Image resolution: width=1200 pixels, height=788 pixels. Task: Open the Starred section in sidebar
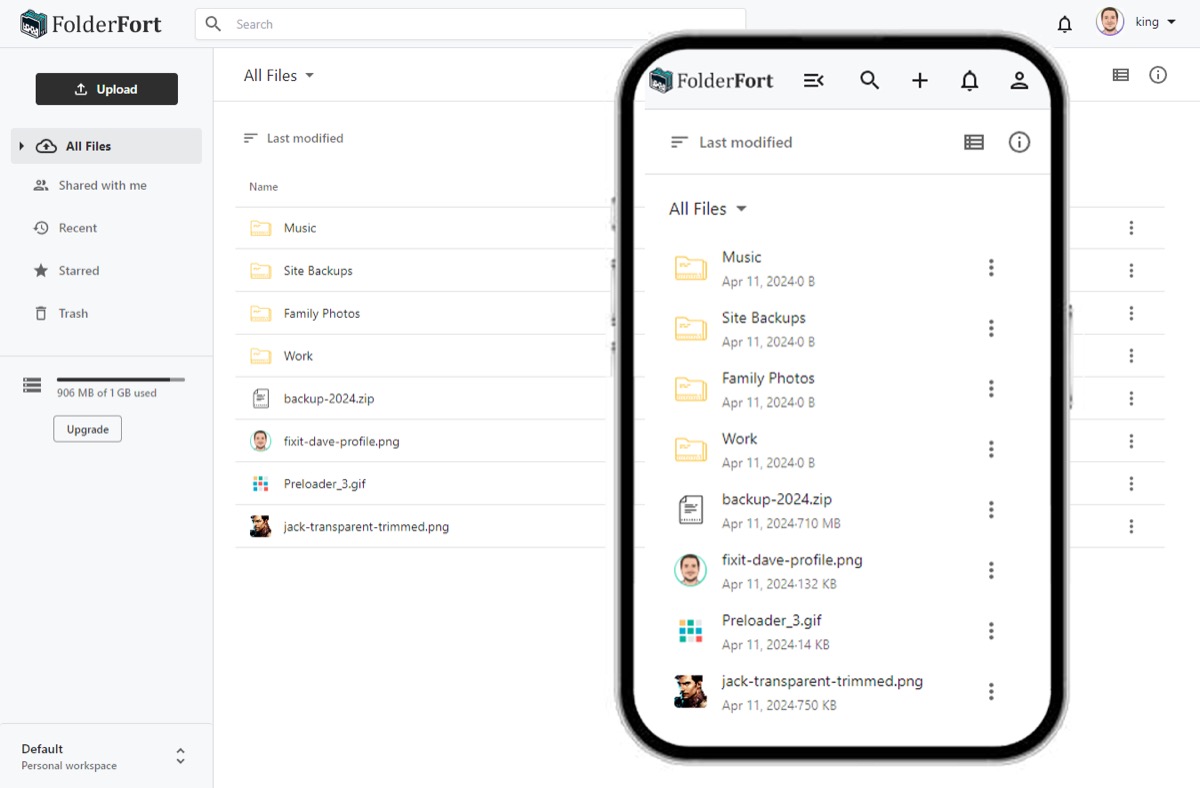point(78,271)
